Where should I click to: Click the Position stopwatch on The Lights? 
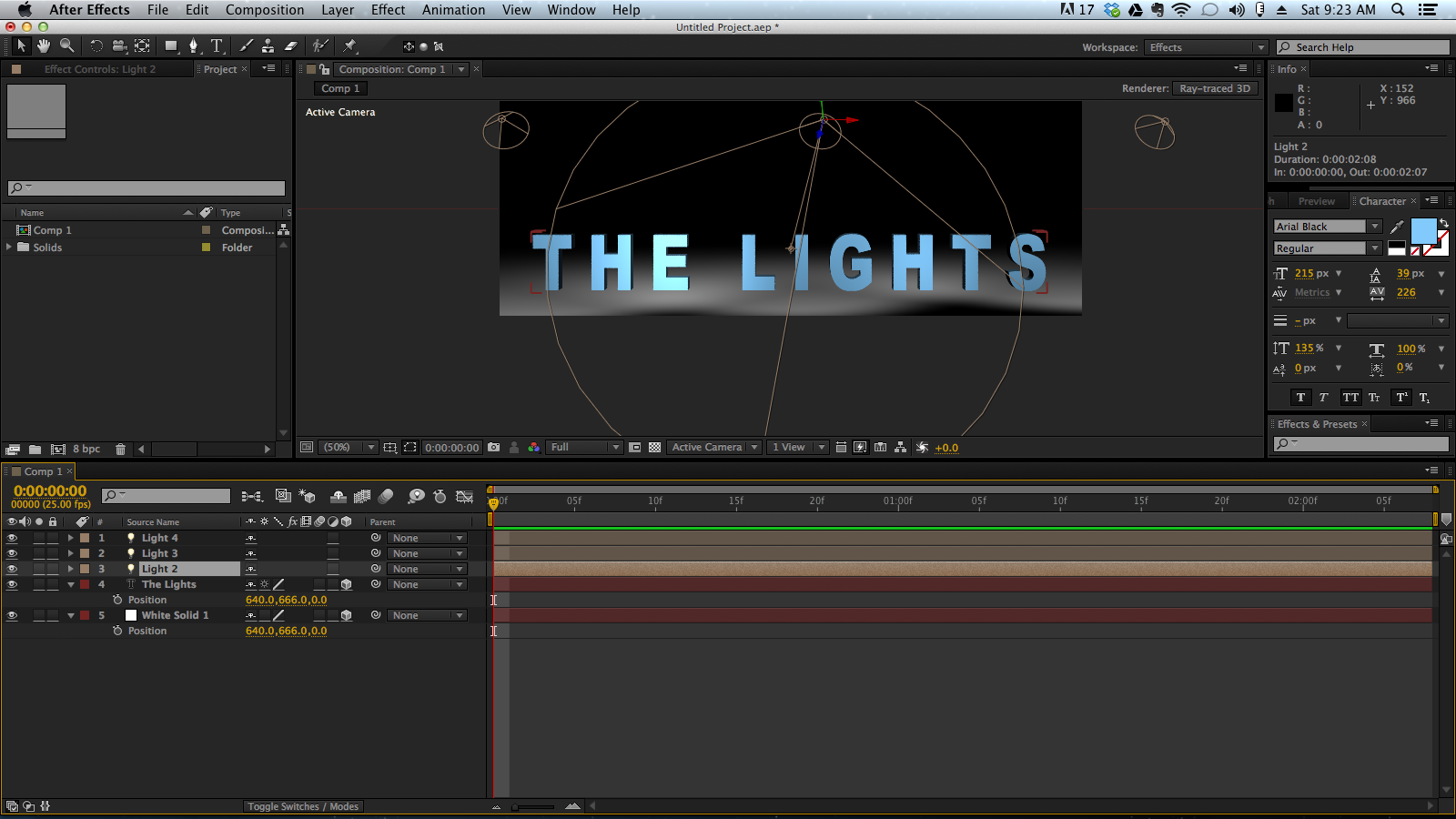pos(119,600)
